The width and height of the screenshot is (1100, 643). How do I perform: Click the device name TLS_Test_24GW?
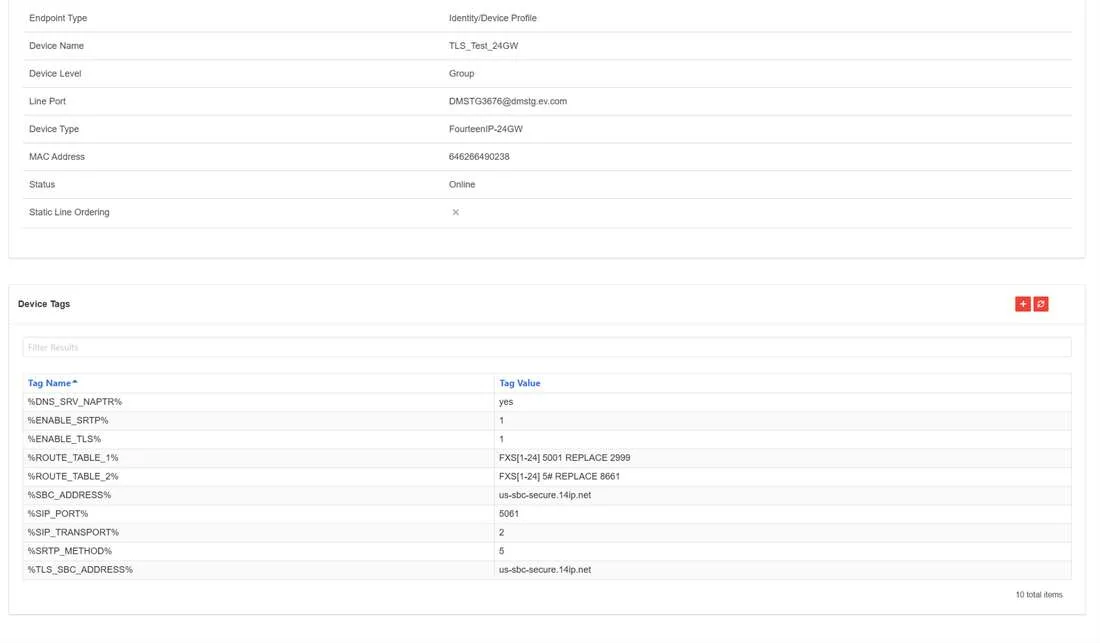(x=483, y=46)
